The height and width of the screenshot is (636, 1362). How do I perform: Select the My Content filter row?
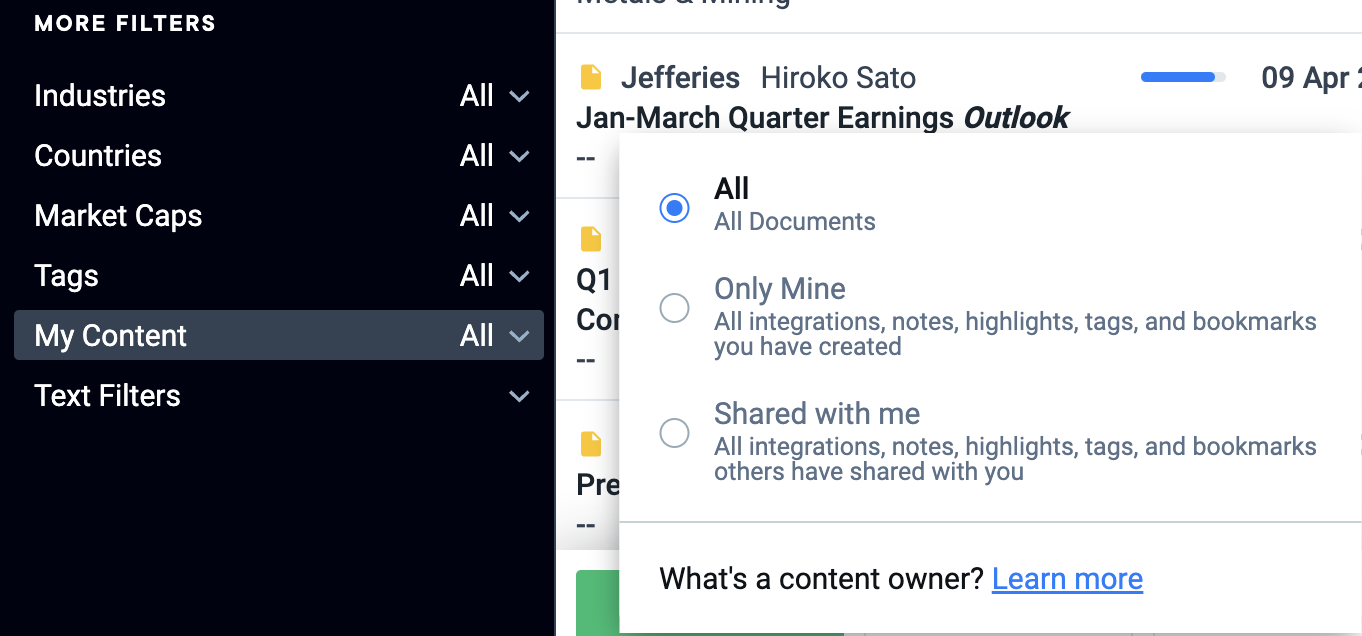pos(279,335)
